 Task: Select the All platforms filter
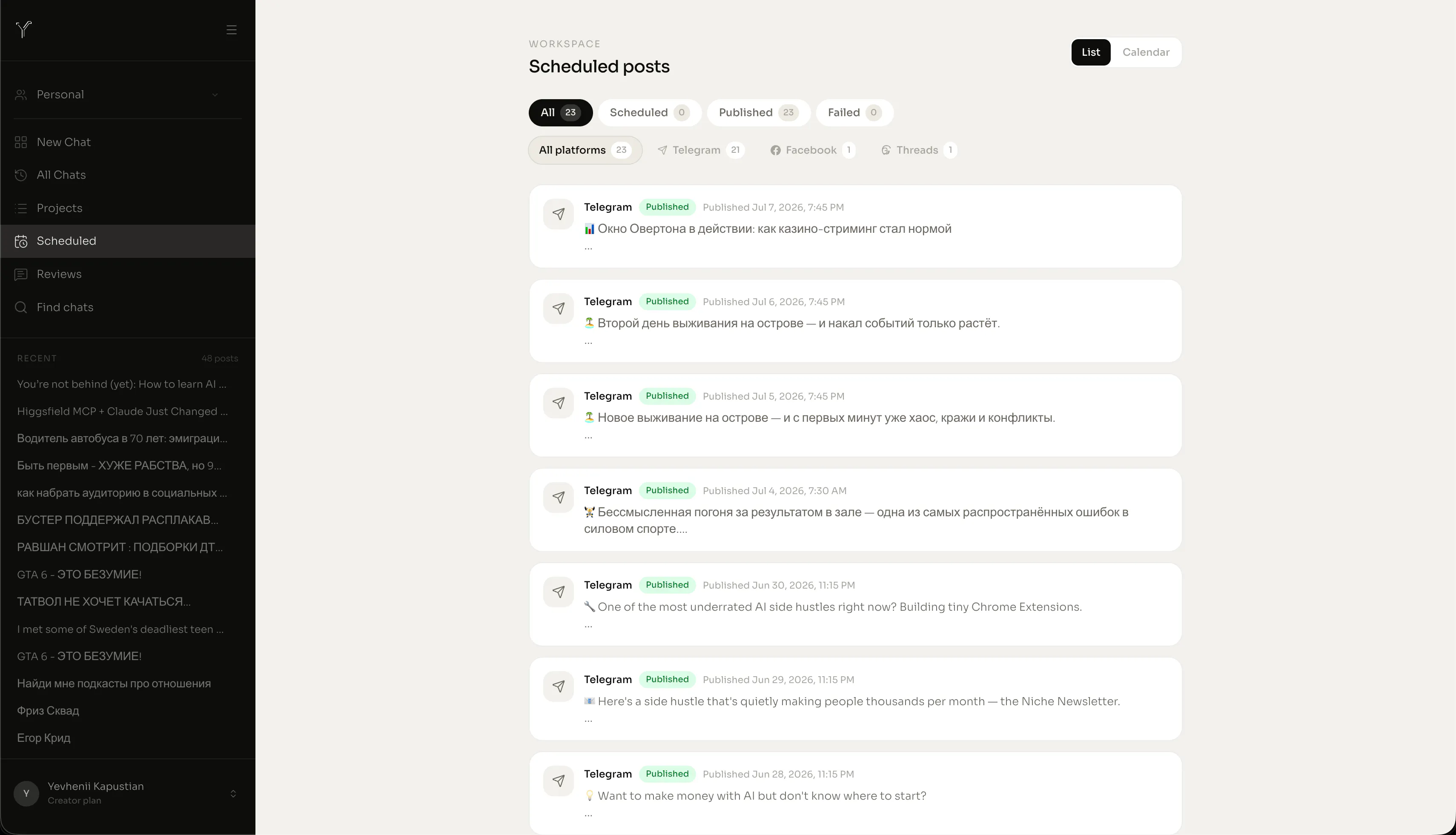585,150
